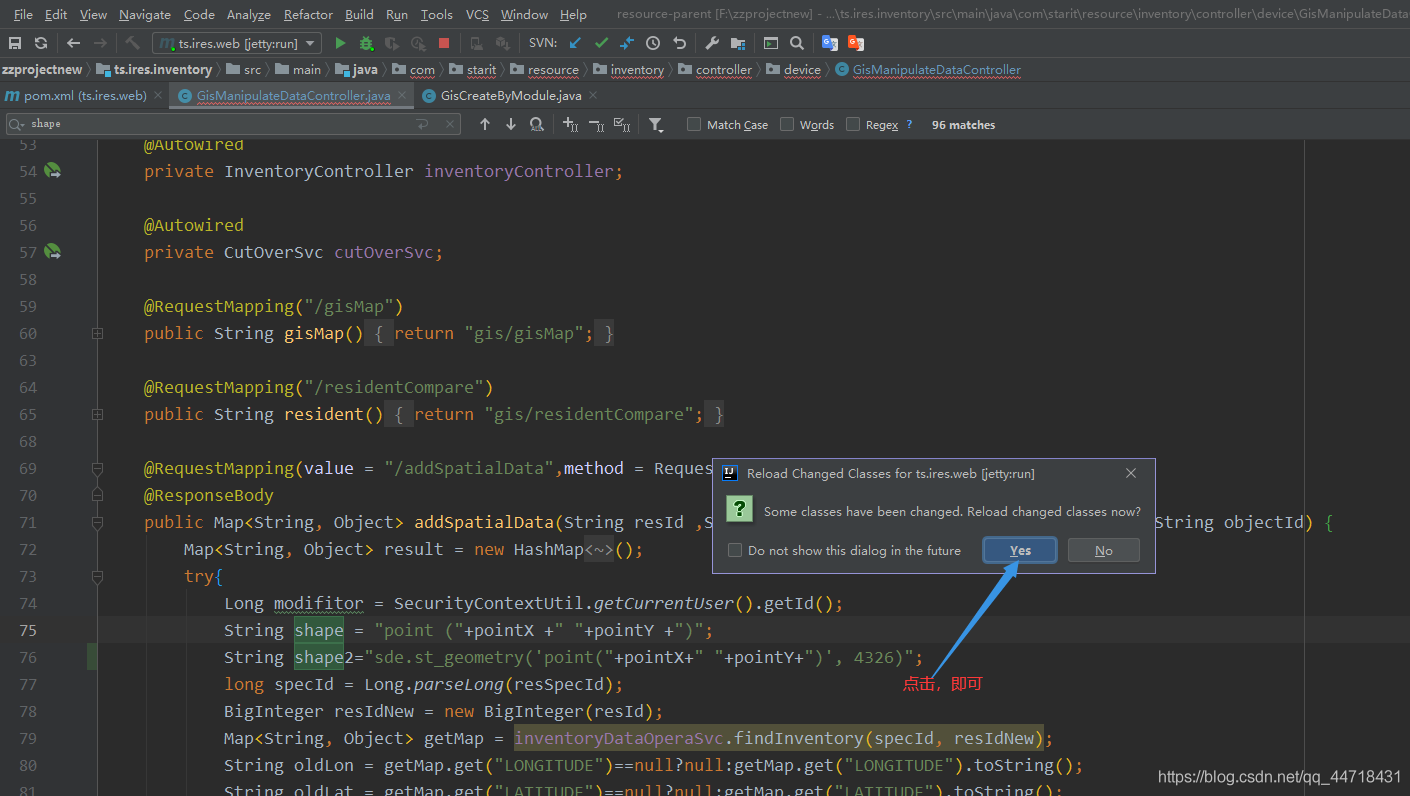This screenshot has height=796, width=1410.
Task: Open Settings via the wrench icon
Action: (x=712, y=43)
